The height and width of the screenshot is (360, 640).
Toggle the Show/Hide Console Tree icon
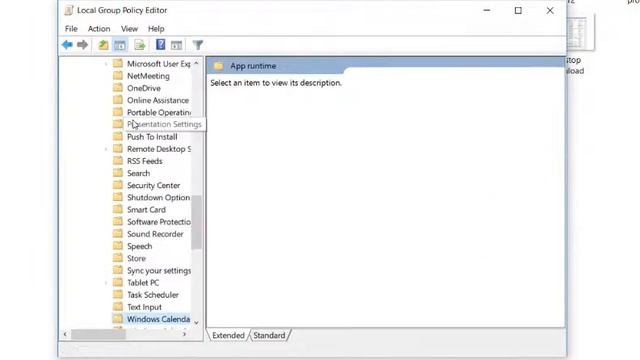click(x=120, y=45)
